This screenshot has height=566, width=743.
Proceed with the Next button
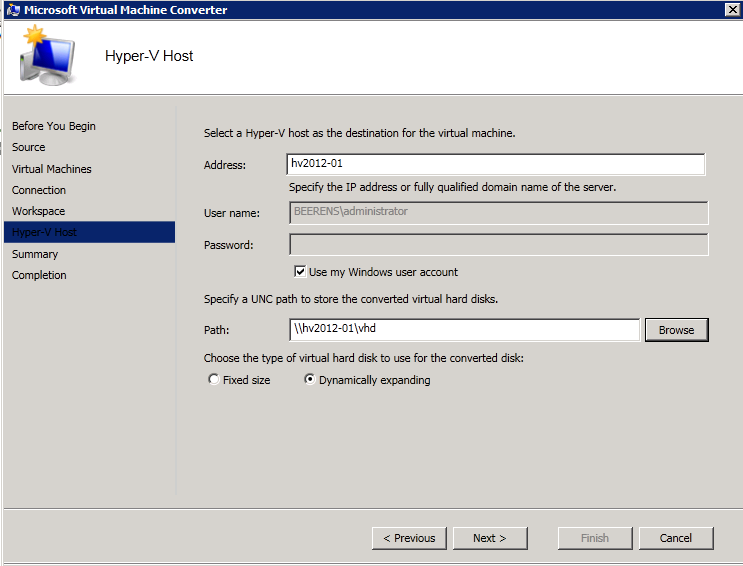tap(490, 538)
